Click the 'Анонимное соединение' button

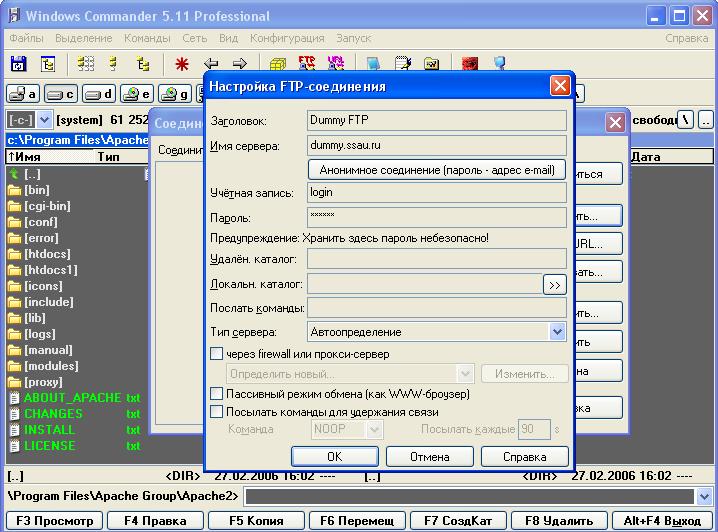(437, 170)
